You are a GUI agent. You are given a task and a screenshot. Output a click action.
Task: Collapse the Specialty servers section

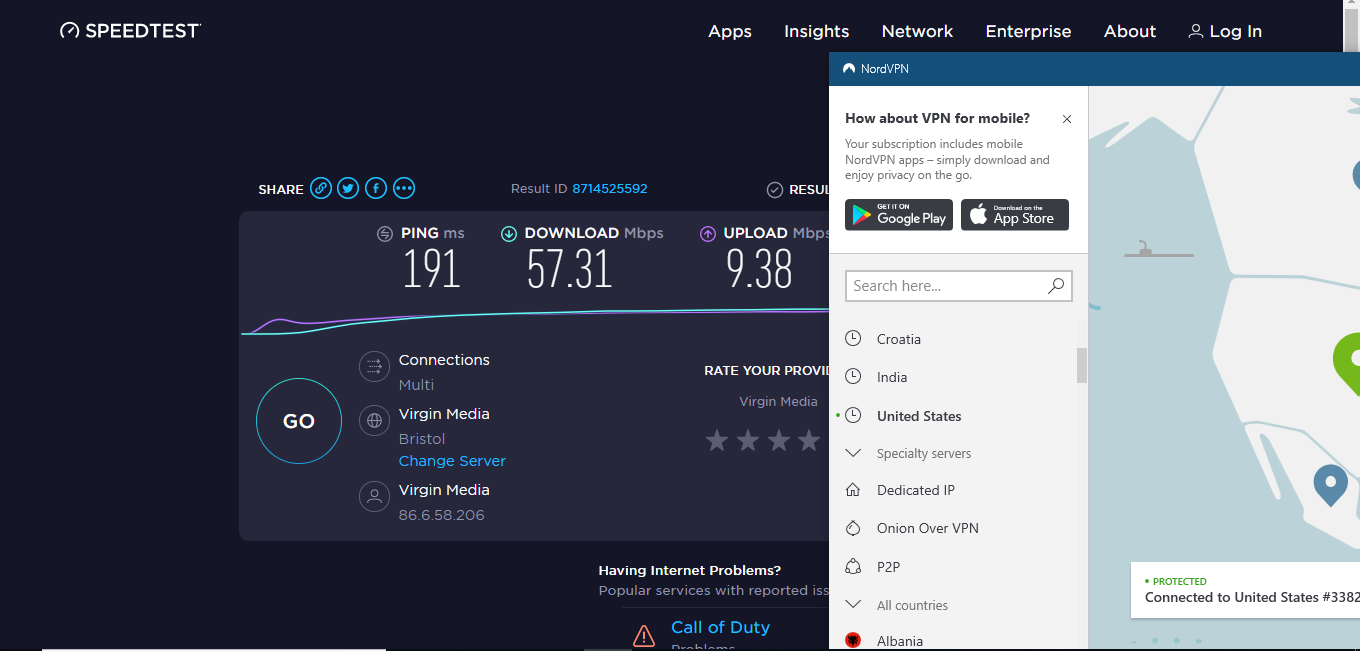coord(853,453)
